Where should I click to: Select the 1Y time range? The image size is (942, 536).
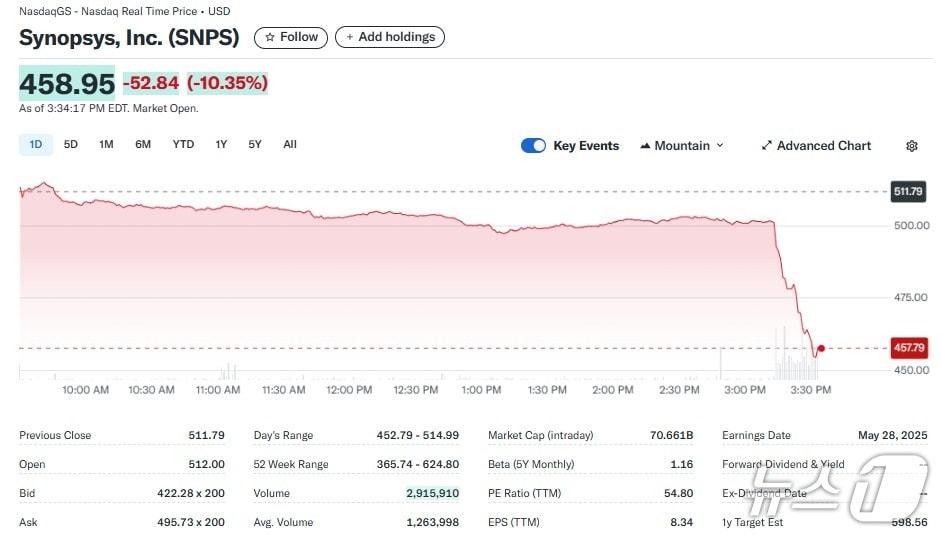221,145
